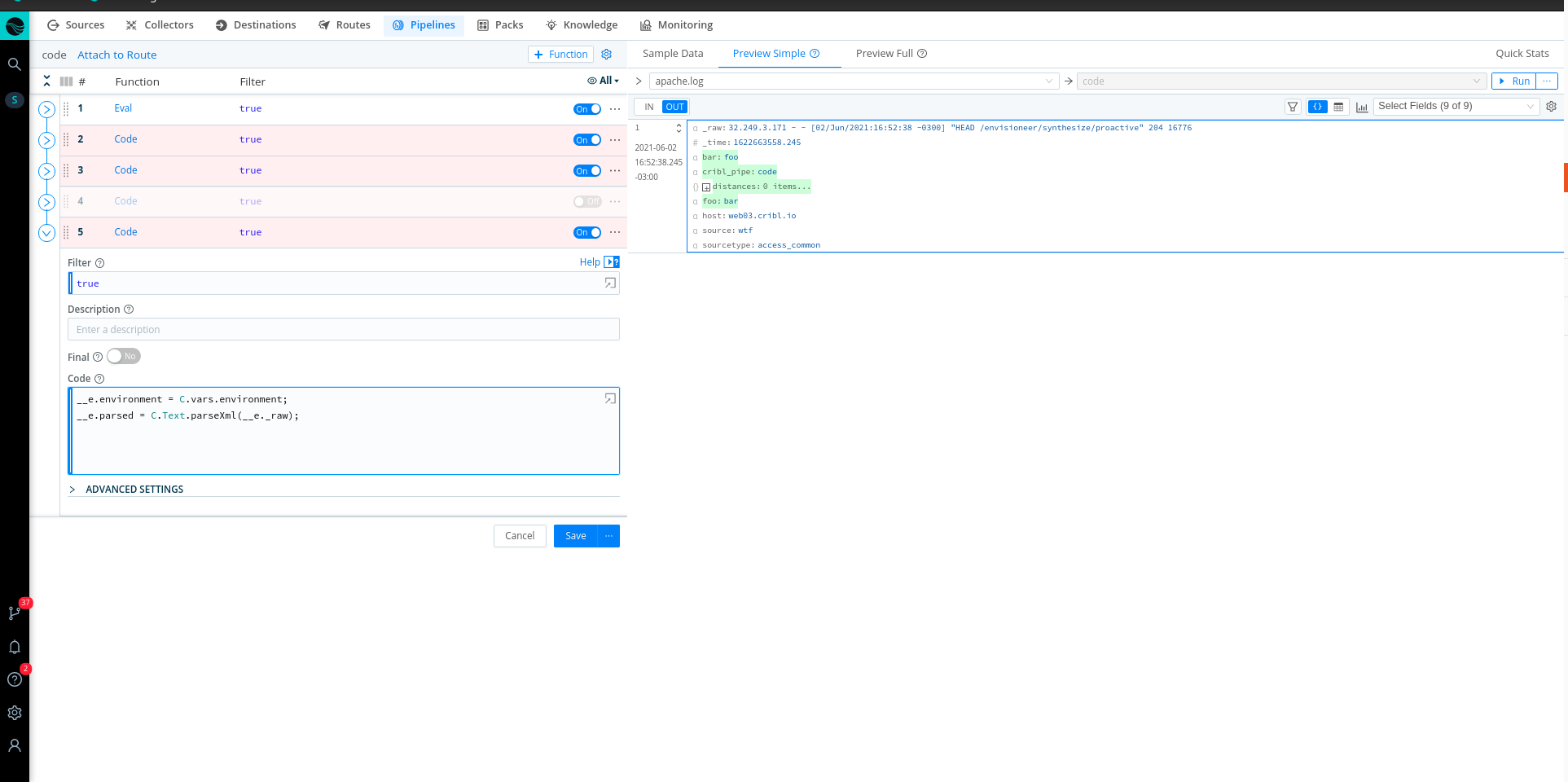Open pipeline settings gear icon
The width and height of the screenshot is (1568, 782).
(x=606, y=55)
